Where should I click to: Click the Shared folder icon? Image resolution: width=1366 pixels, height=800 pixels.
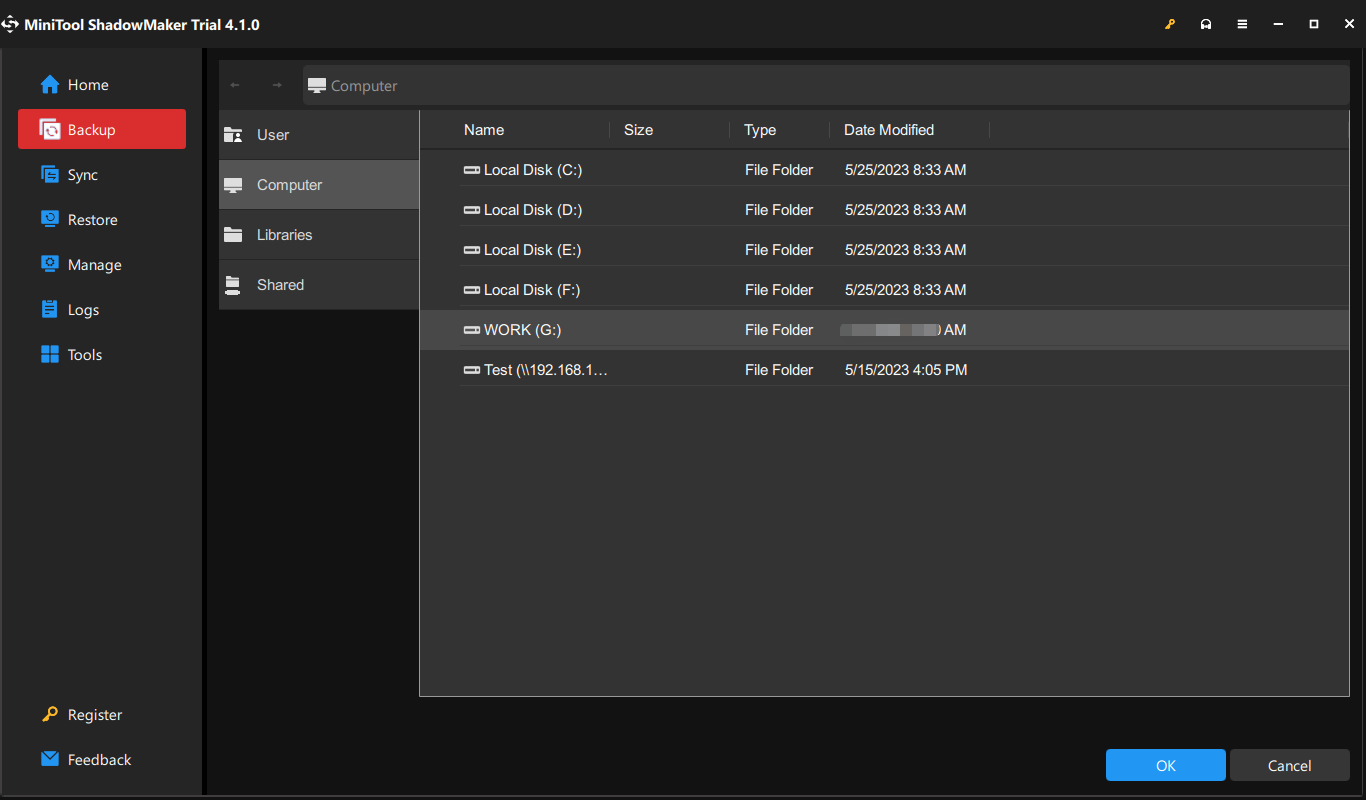coord(234,285)
